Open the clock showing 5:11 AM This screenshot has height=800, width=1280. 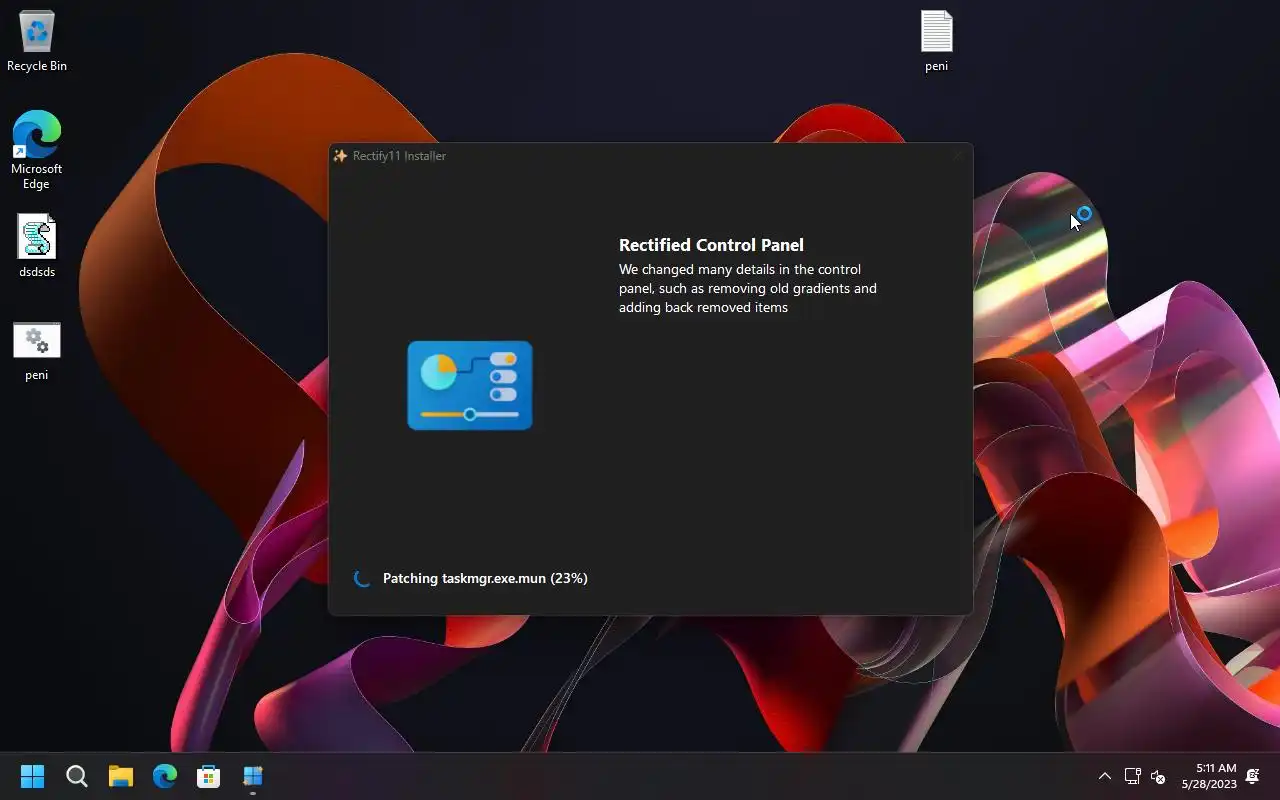(x=1209, y=776)
